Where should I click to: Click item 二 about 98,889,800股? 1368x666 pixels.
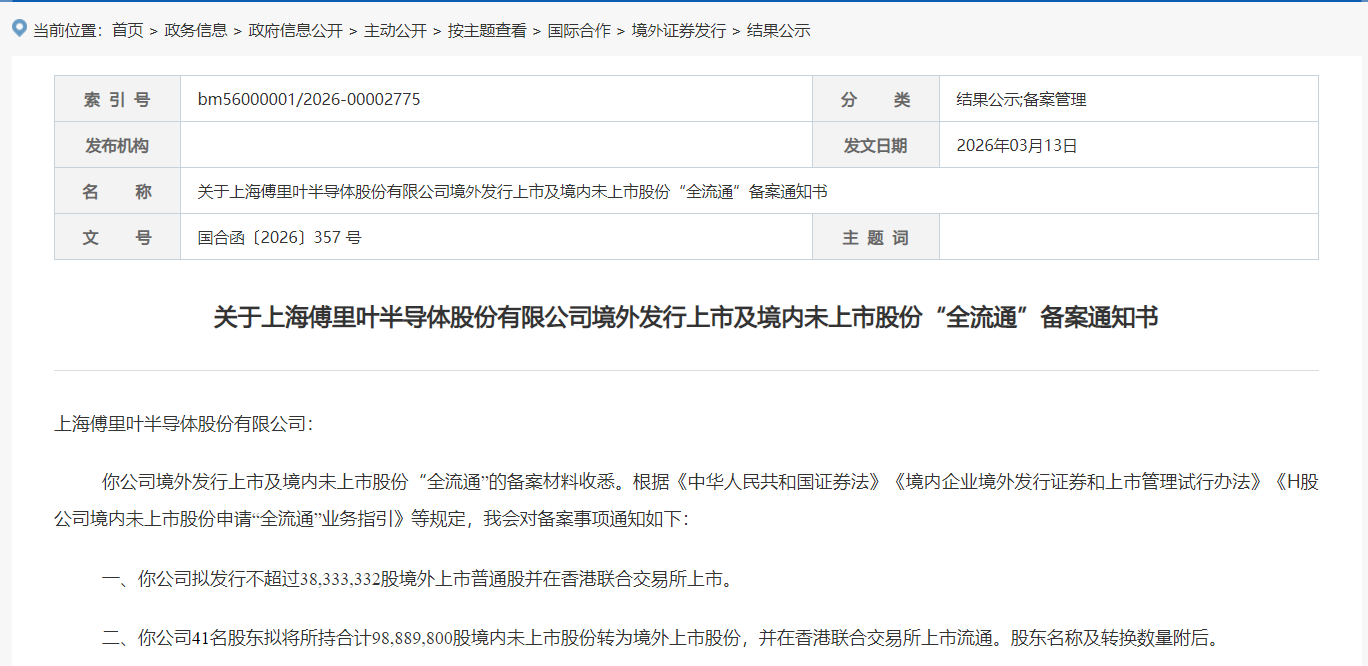(660, 637)
